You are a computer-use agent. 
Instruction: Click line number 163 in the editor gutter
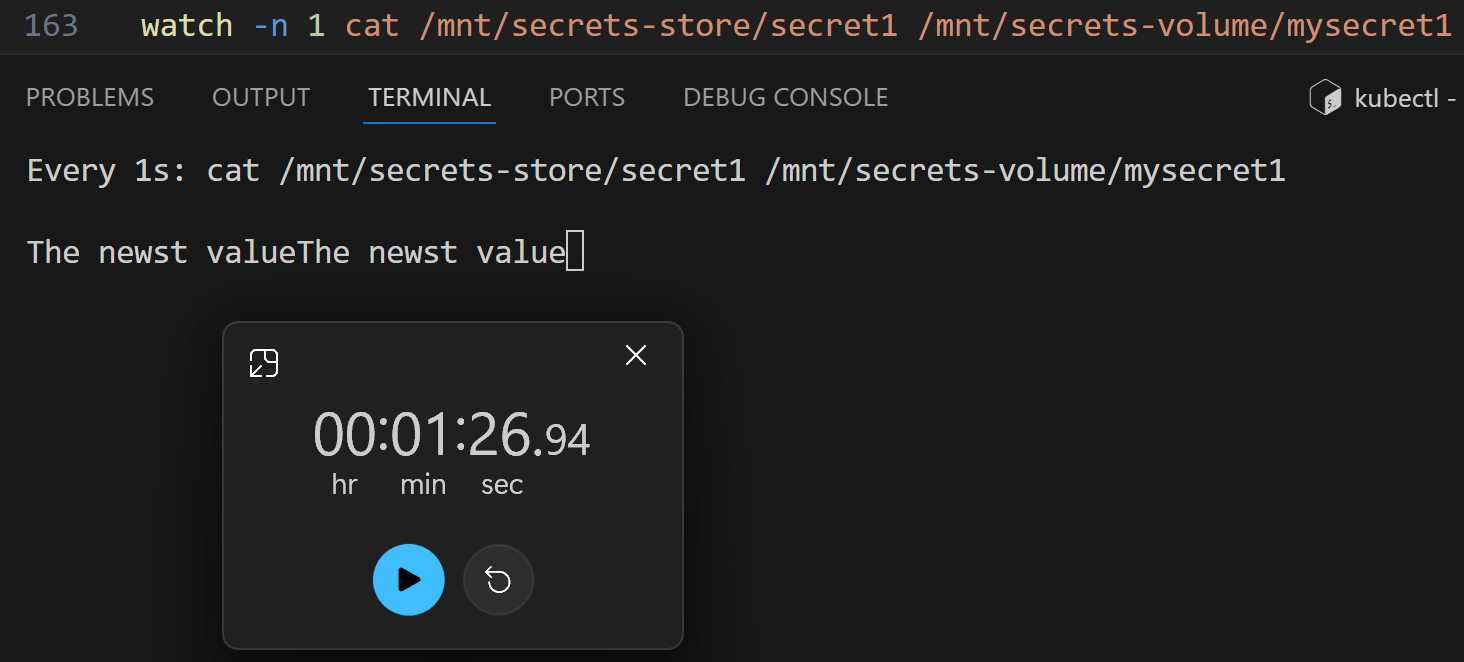[51, 25]
